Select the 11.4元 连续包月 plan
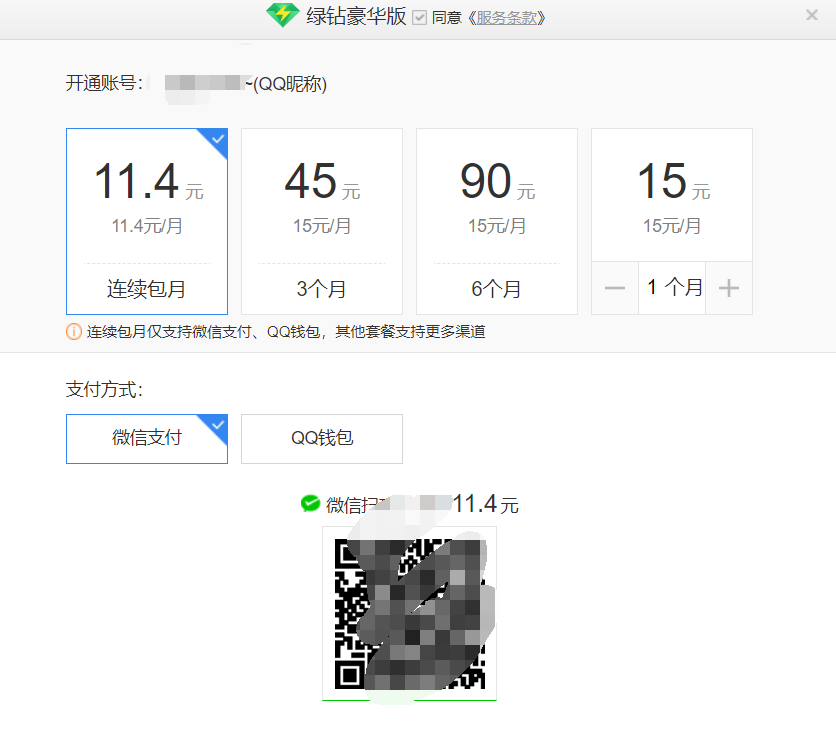The width and height of the screenshot is (836, 737). click(x=147, y=221)
